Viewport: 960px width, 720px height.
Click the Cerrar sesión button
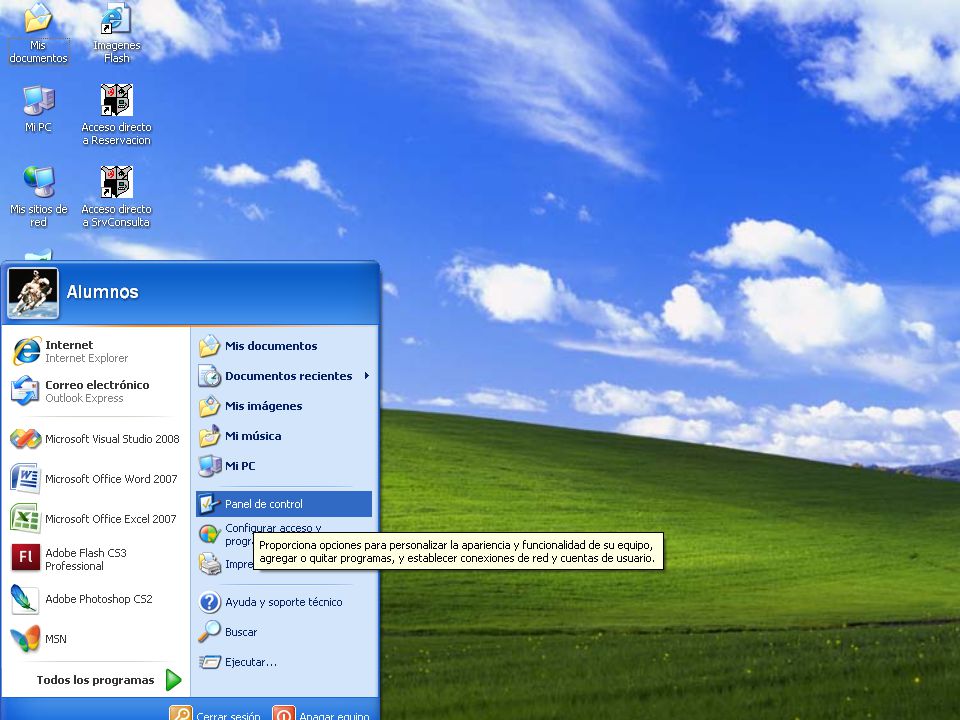click(216, 714)
